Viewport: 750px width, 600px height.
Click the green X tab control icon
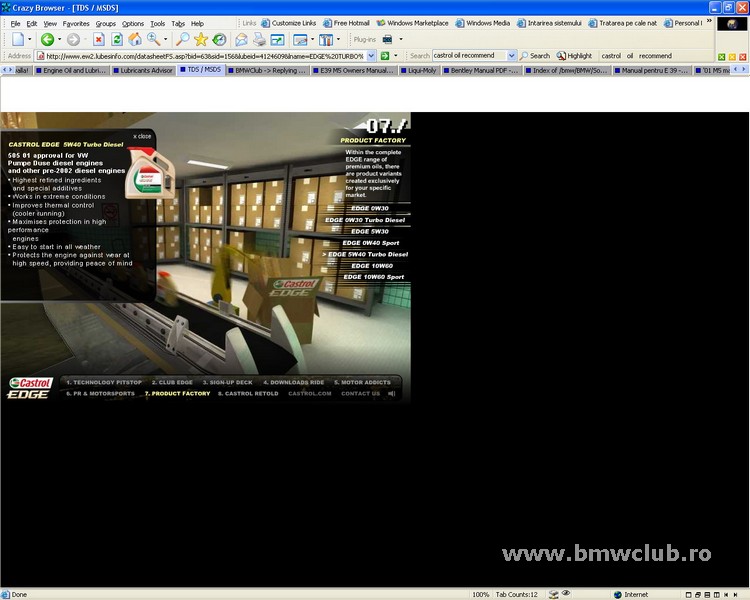click(722, 57)
